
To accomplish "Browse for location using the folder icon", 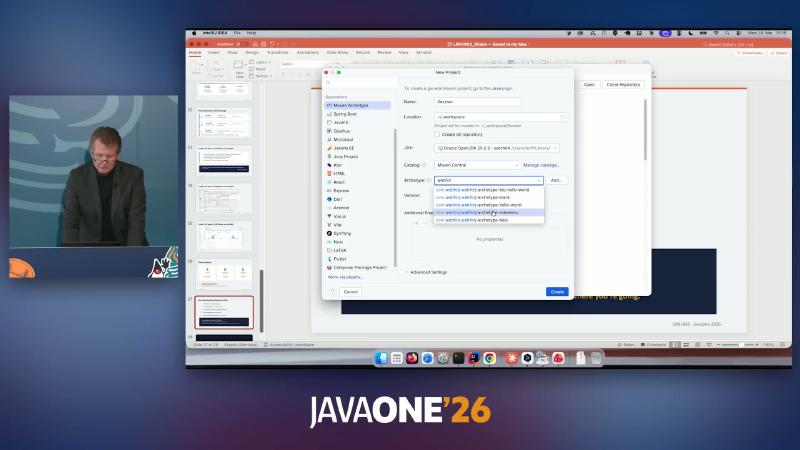I will pos(563,117).
